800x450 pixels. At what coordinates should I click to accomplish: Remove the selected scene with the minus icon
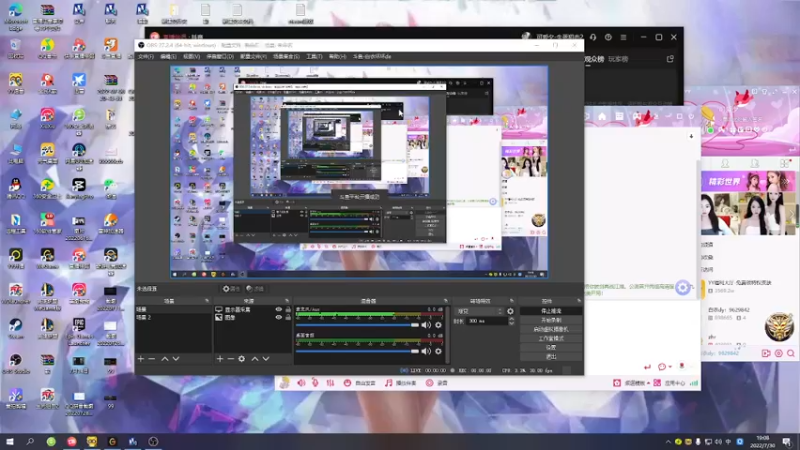click(152, 359)
